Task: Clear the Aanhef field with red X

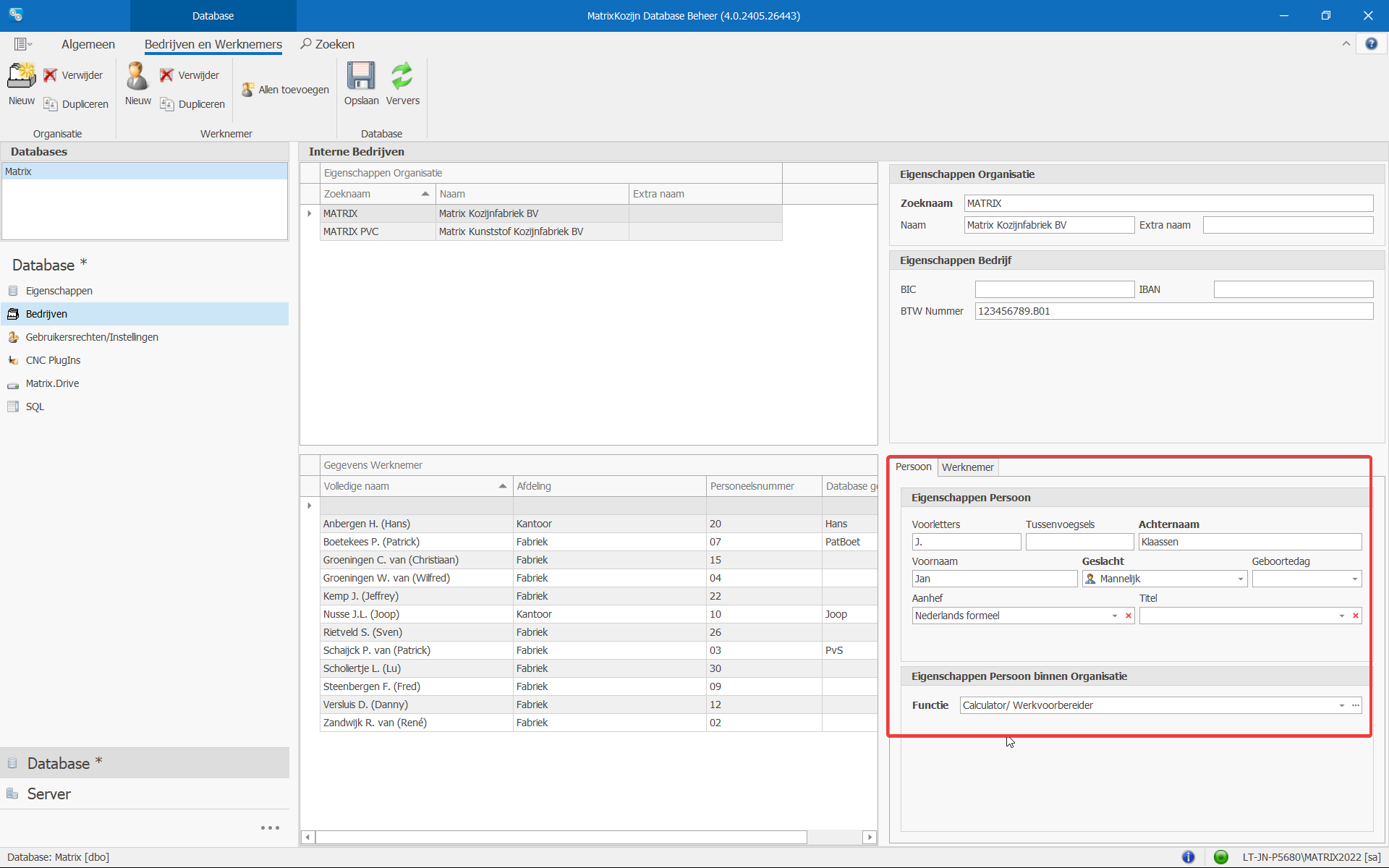Action: 1129,616
